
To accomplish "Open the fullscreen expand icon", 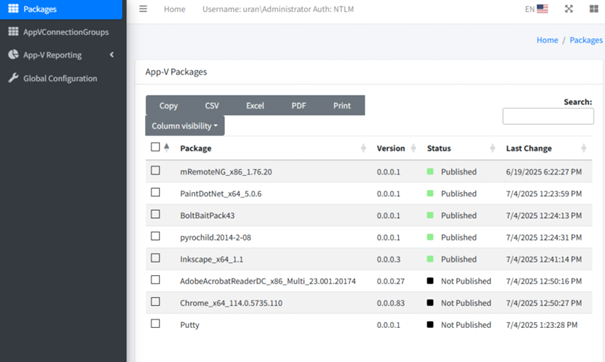I will click(x=569, y=9).
